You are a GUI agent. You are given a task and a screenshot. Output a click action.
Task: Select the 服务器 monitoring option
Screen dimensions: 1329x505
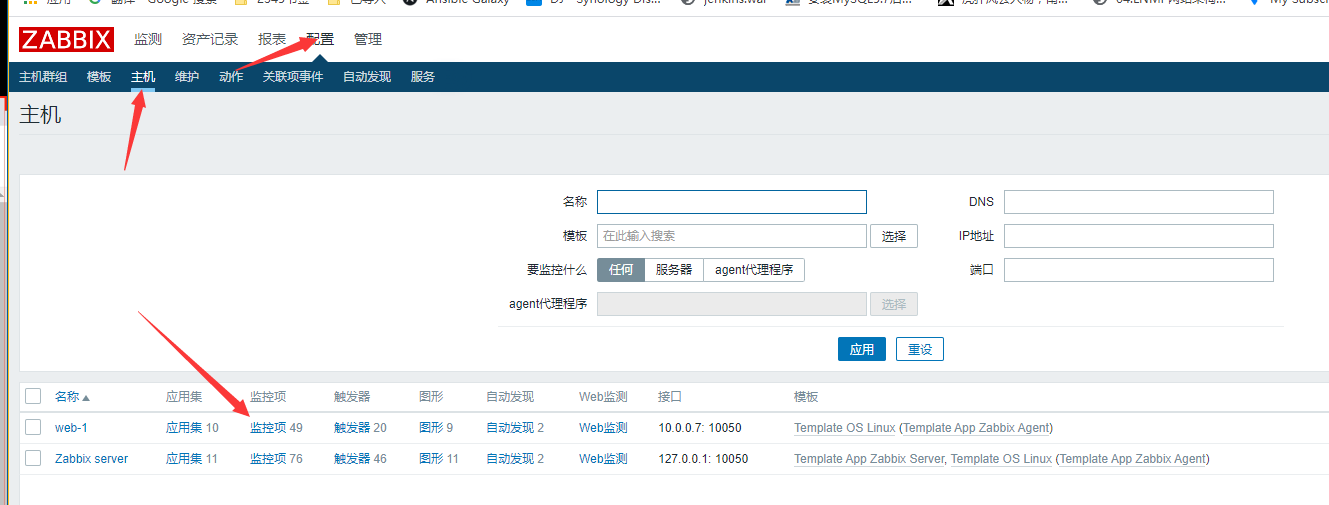674,270
